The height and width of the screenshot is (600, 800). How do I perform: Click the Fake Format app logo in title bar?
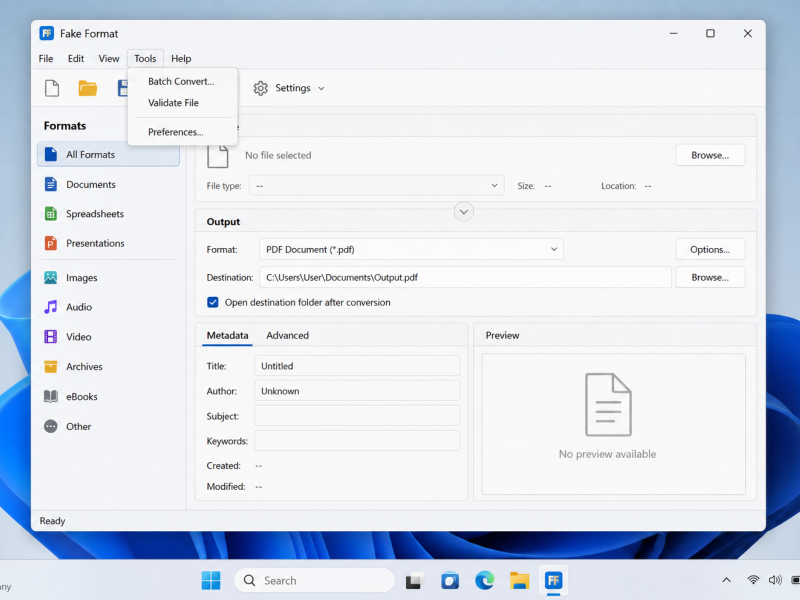(47, 34)
